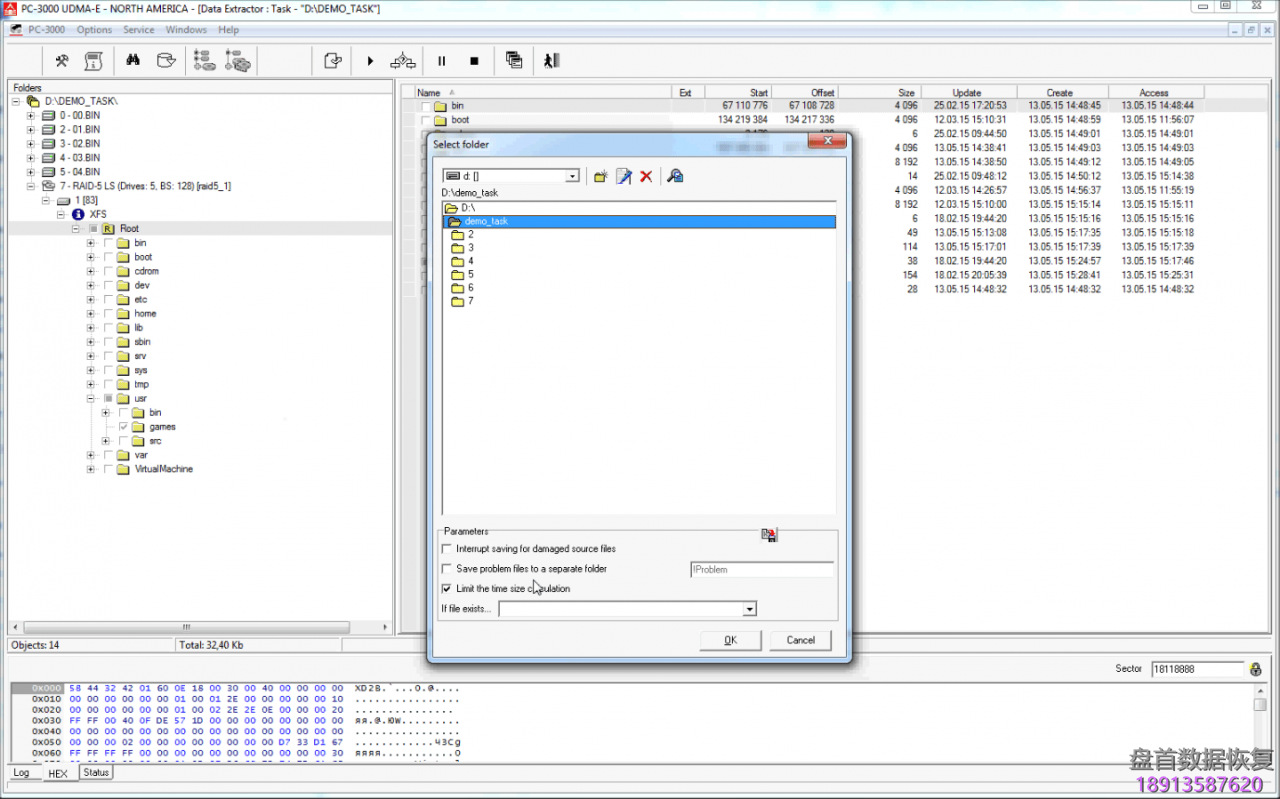1280x799 pixels.
Task: Open the If file exists dropdown
Action: [x=749, y=608]
